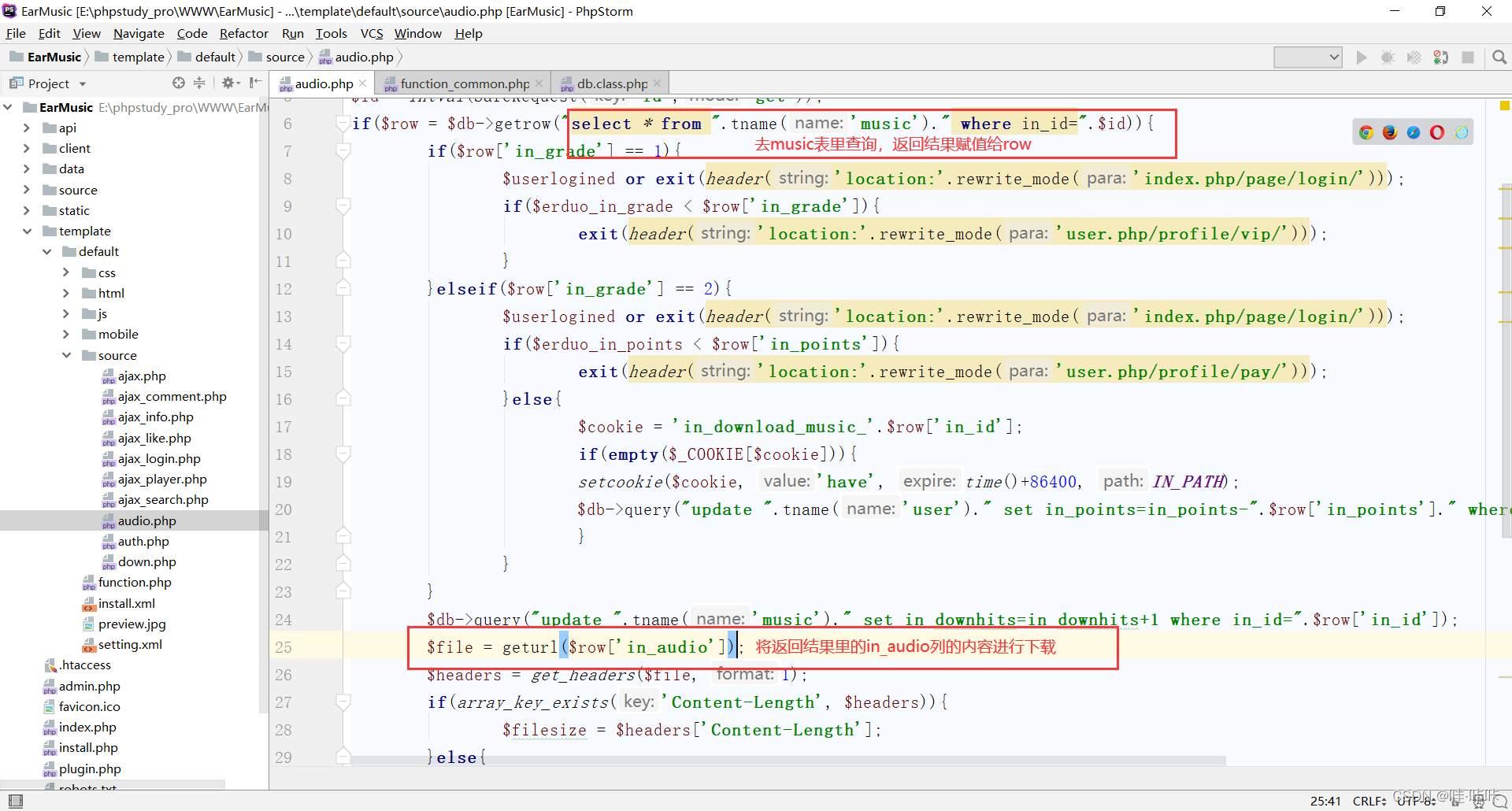The image size is (1512, 811).
Task: Click Scroll from Source target icon
Action: [x=179, y=83]
